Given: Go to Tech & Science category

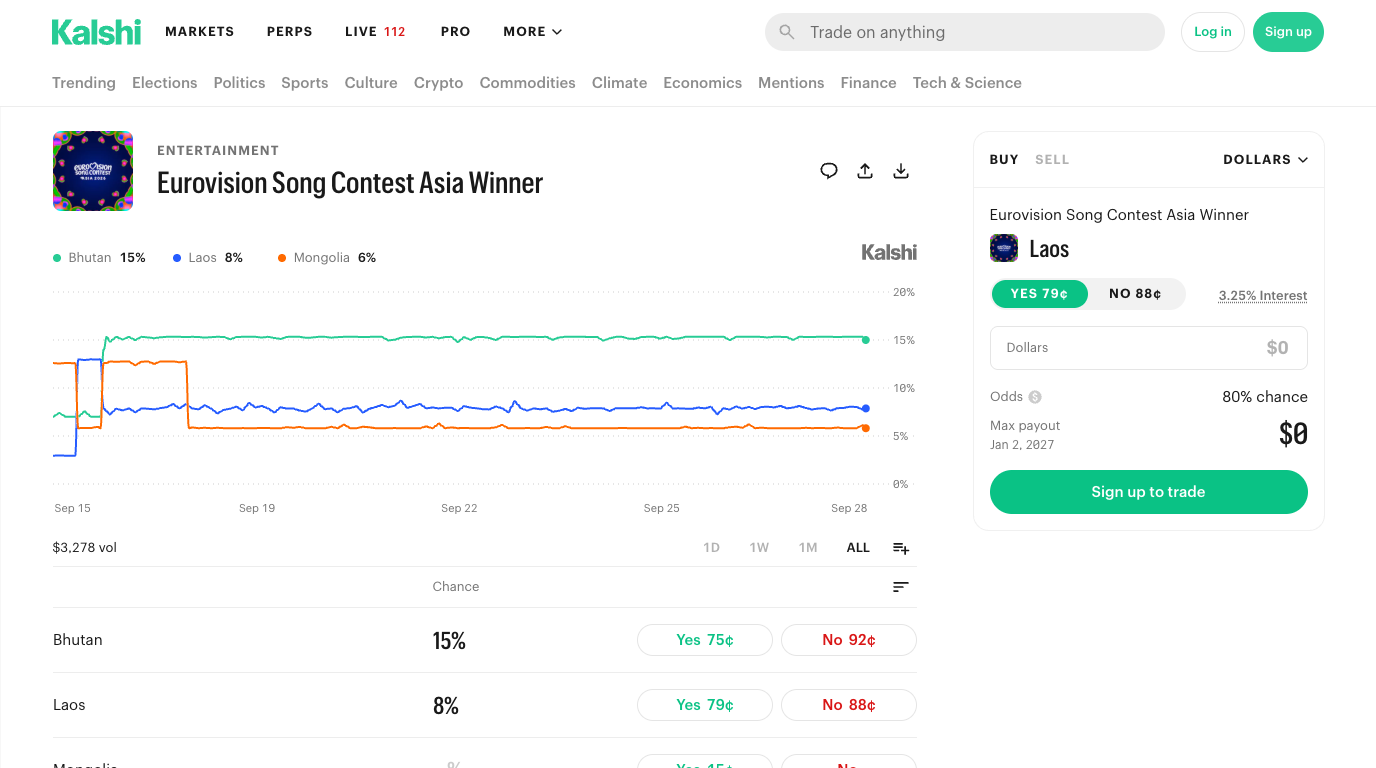Looking at the screenshot, I should pyautogui.click(x=967, y=83).
